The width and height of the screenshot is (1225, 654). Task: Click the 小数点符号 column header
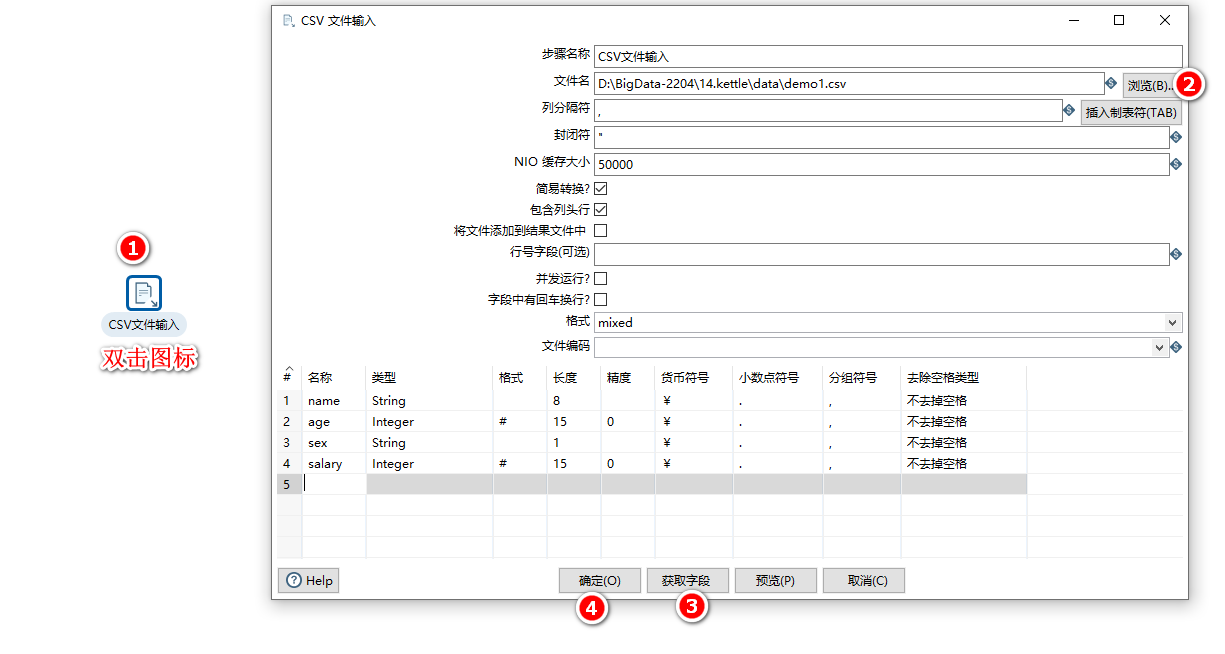778,378
